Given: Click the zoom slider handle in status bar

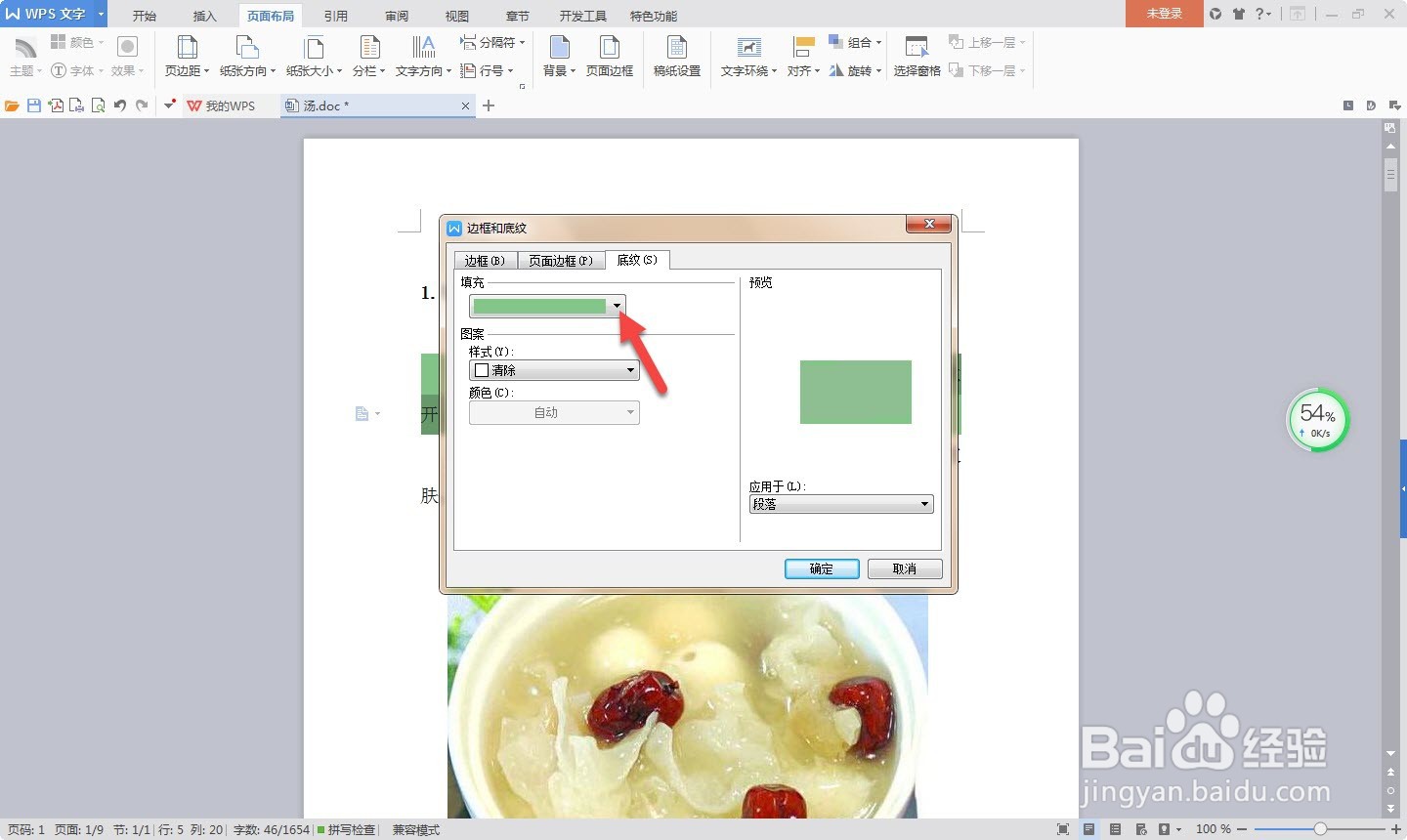Looking at the screenshot, I should pos(1320,828).
